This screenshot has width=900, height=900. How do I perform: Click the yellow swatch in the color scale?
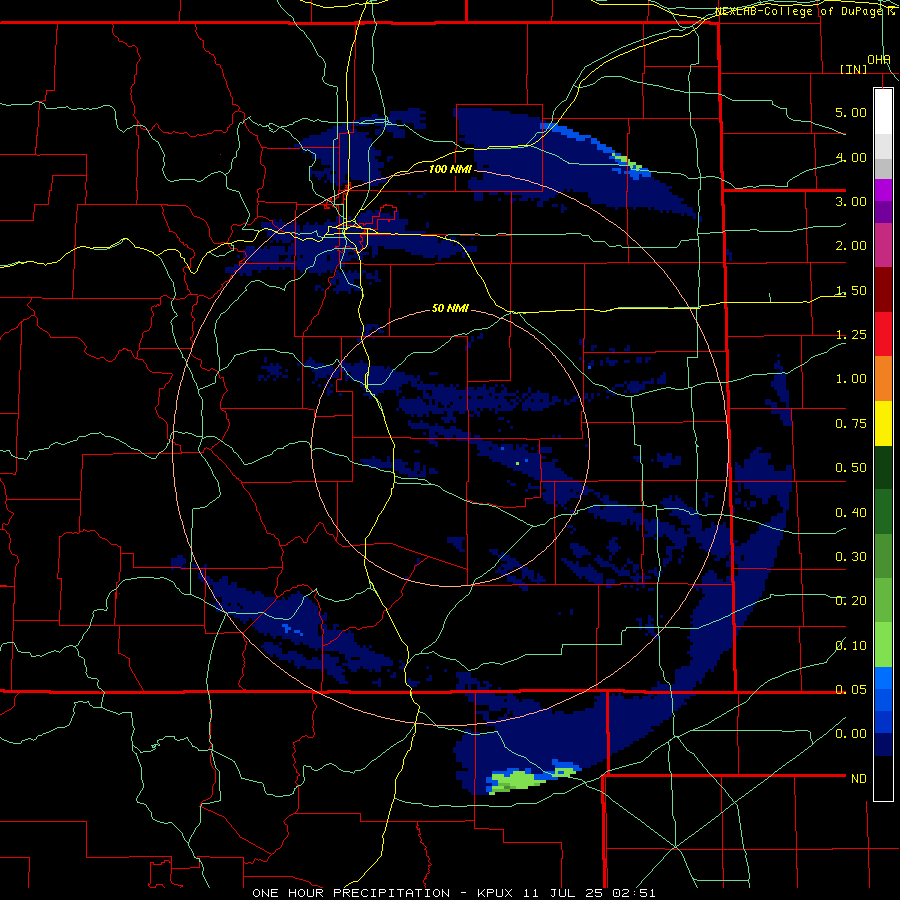(883, 424)
